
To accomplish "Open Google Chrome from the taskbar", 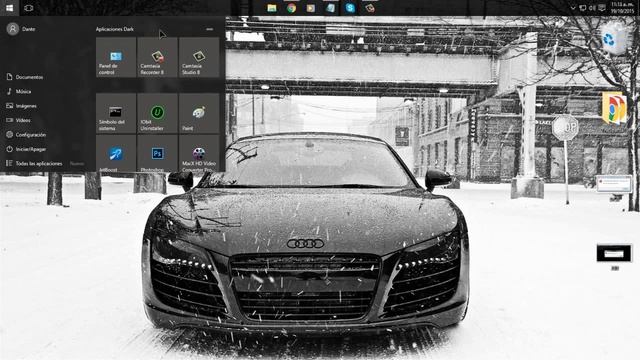I will click(291, 8).
